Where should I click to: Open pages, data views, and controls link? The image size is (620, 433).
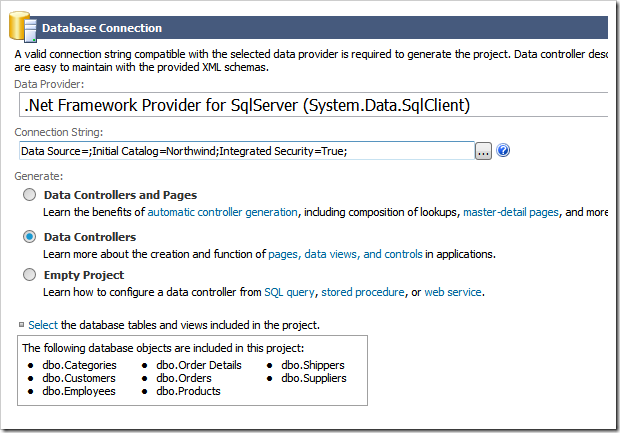point(345,254)
